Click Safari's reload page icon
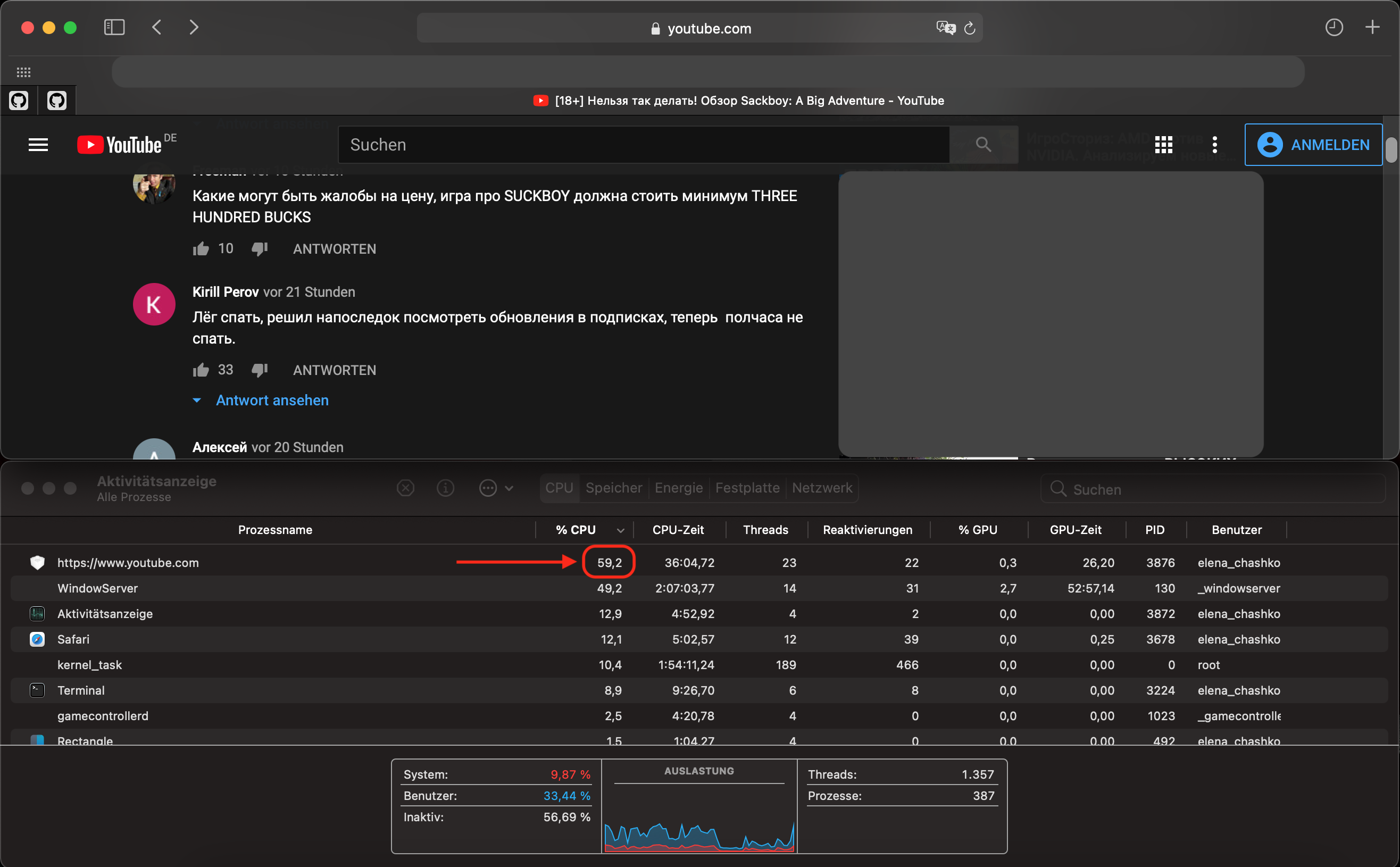This screenshot has height=867, width=1400. tap(970, 28)
